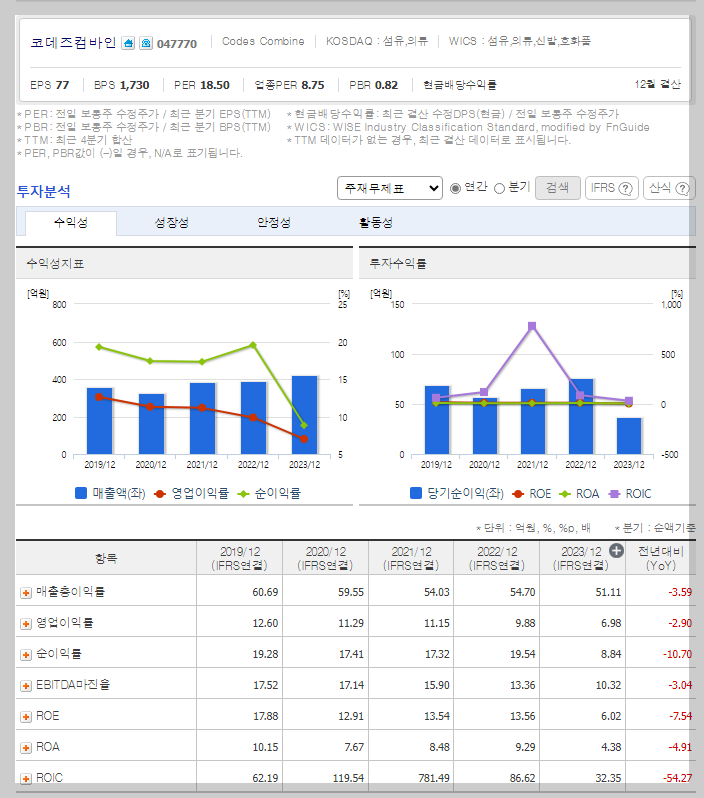Click the ROIC YoY value -54.27
This screenshot has width=704, height=798.
677,778
